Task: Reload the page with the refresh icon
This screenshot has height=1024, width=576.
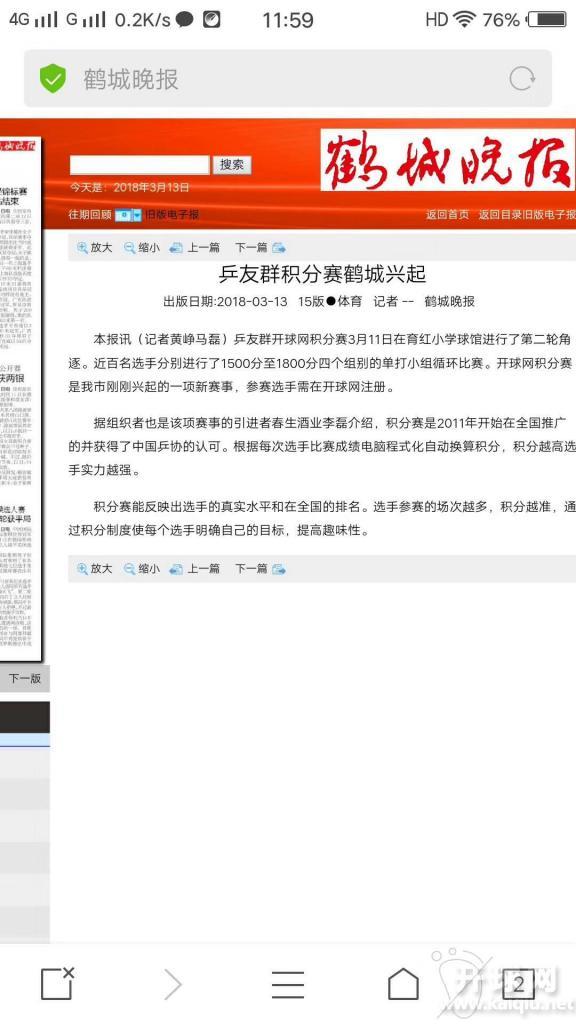Action: coord(522,79)
